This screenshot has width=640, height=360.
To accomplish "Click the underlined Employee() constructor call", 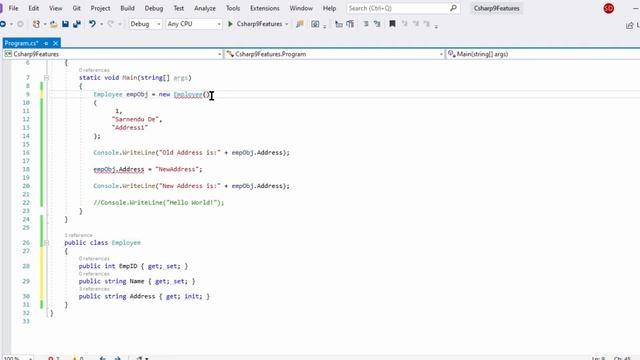I will coord(191,94).
